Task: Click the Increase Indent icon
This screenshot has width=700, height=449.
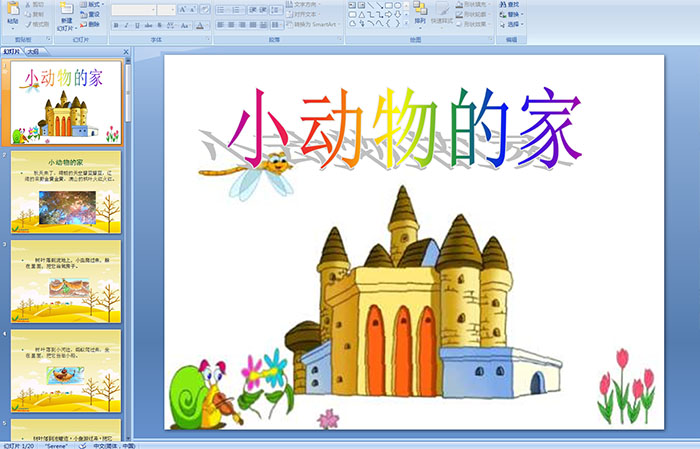Action: tap(263, 10)
